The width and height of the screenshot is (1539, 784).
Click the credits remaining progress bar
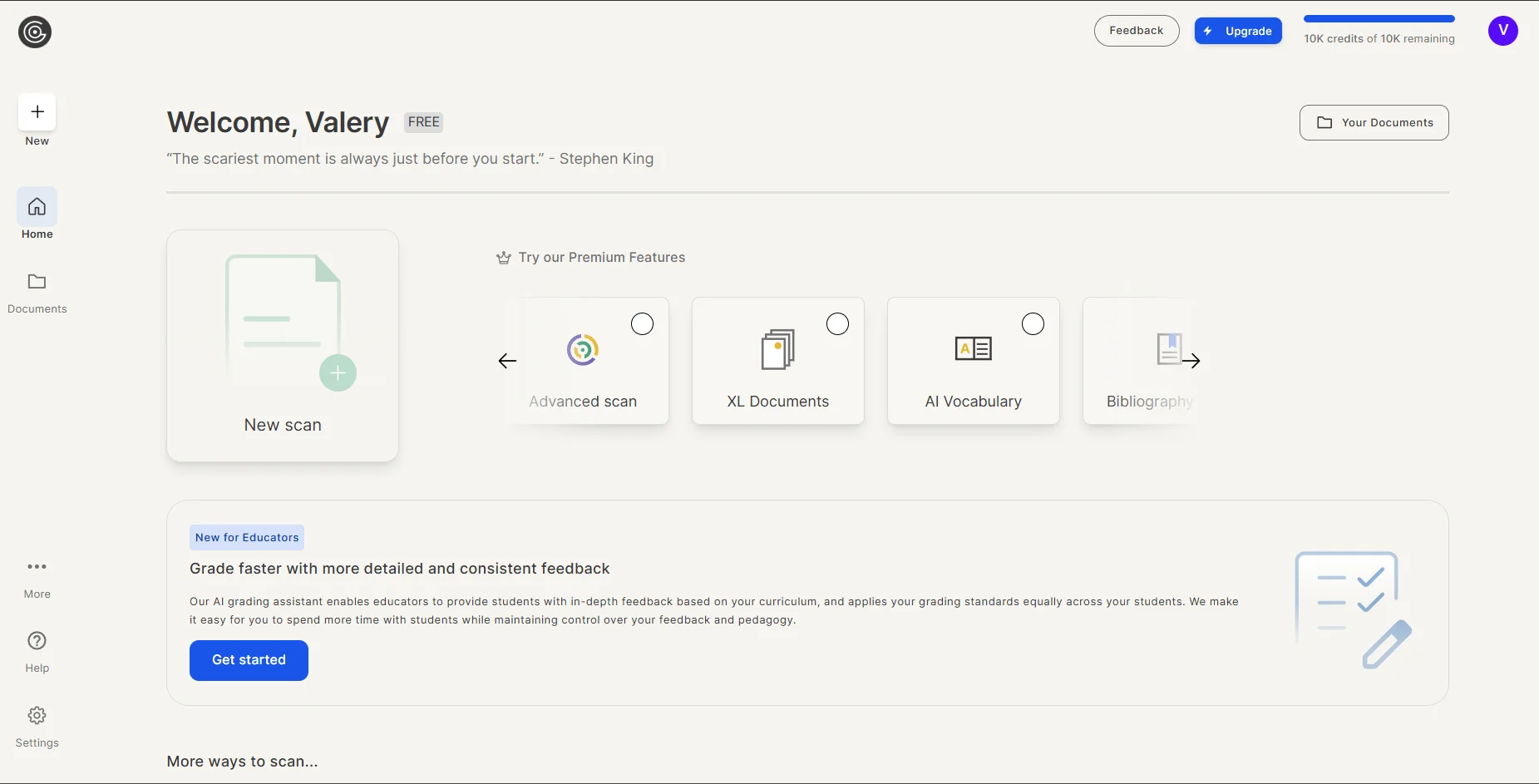(x=1379, y=18)
